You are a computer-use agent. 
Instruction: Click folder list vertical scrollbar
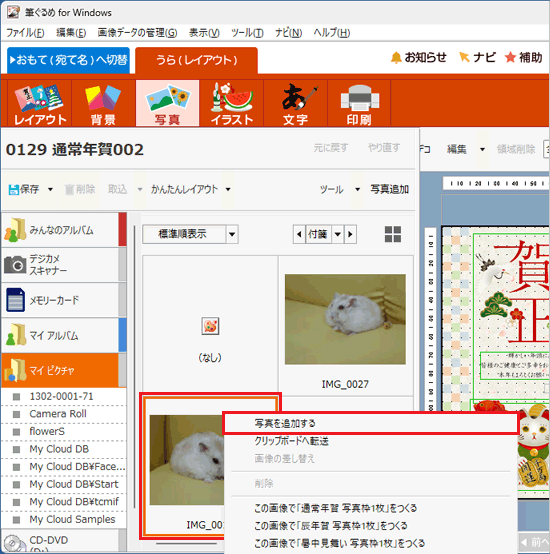135,366
